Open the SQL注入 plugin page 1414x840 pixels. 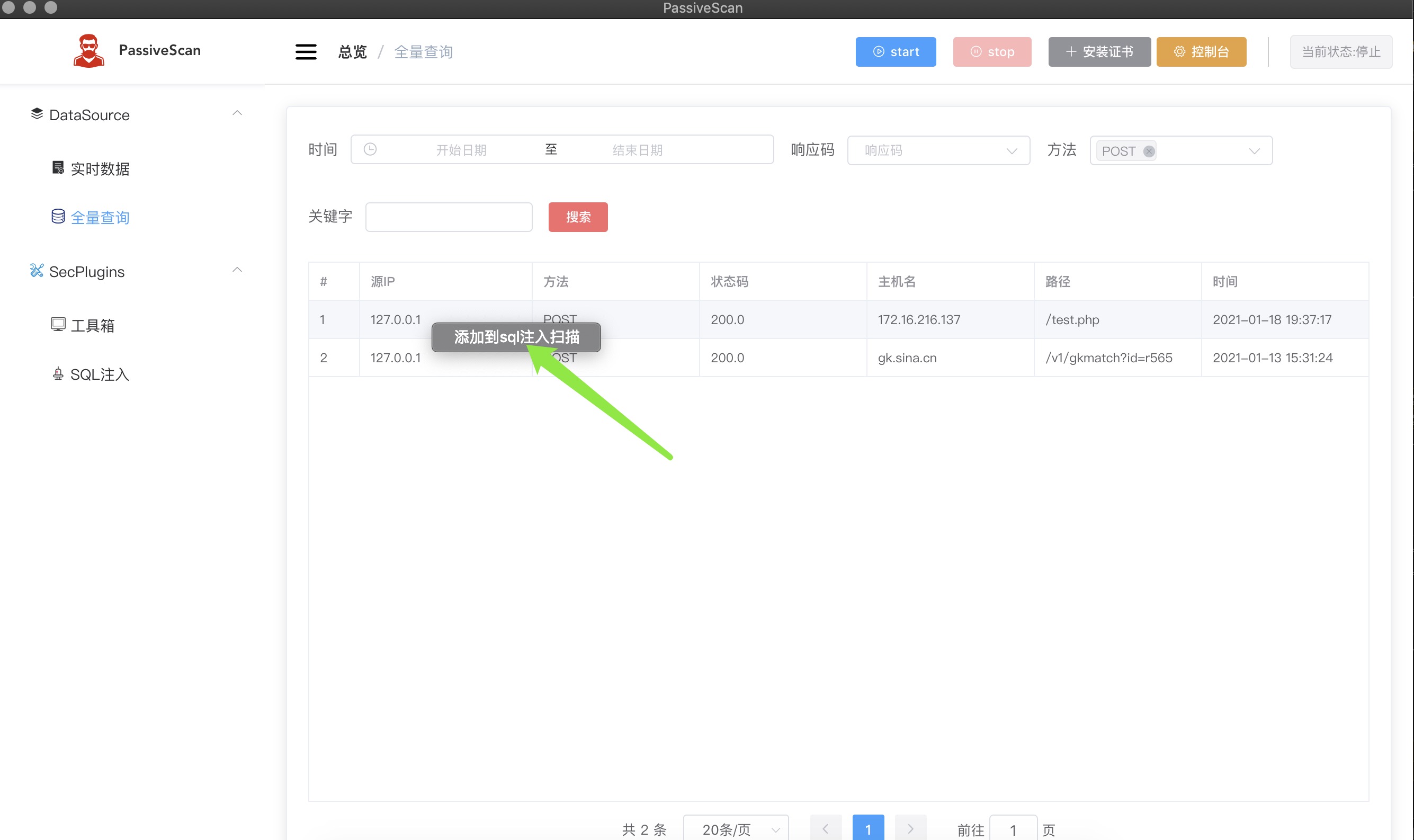pyautogui.click(x=99, y=374)
